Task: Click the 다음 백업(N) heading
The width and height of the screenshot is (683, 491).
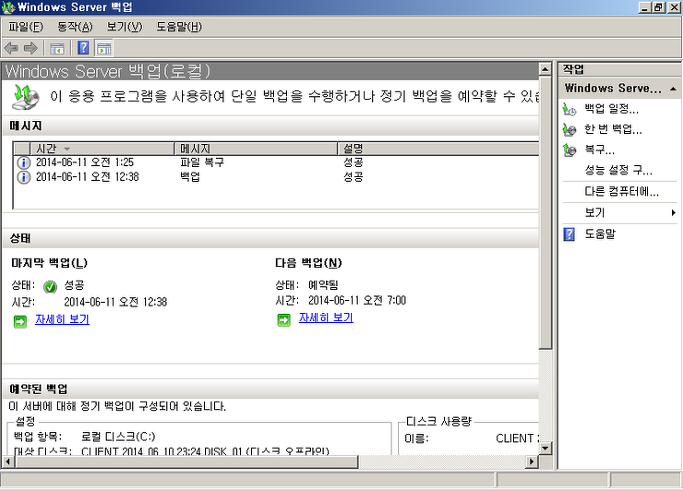Action: coord(308,263)
